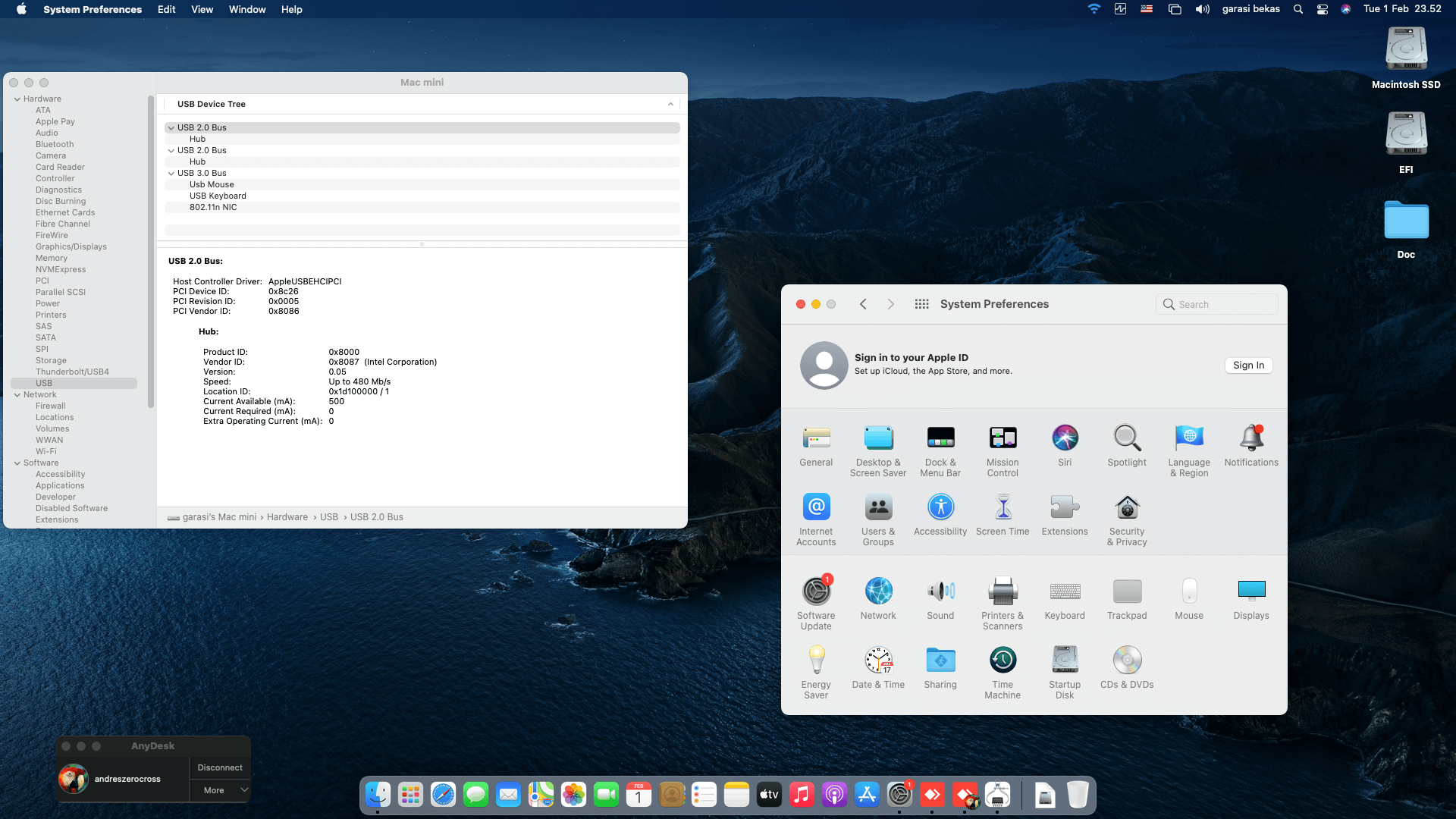Viewport: 1456px width, 819px height.
Task: Click inside the System Preferences search field
Action: (x=1216, y=303)
